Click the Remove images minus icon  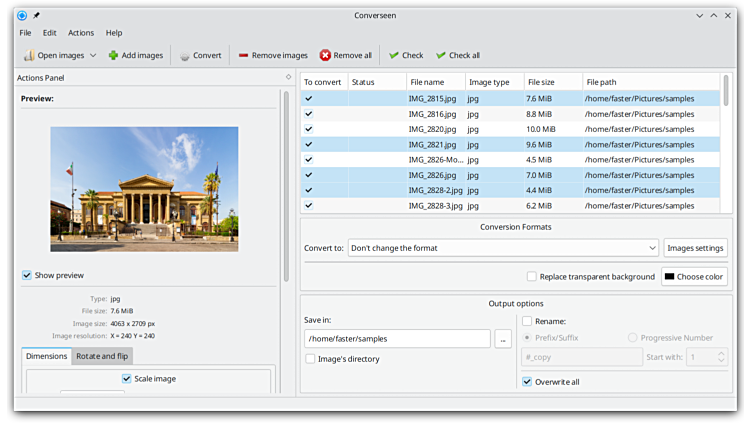[x=243, y=56]
